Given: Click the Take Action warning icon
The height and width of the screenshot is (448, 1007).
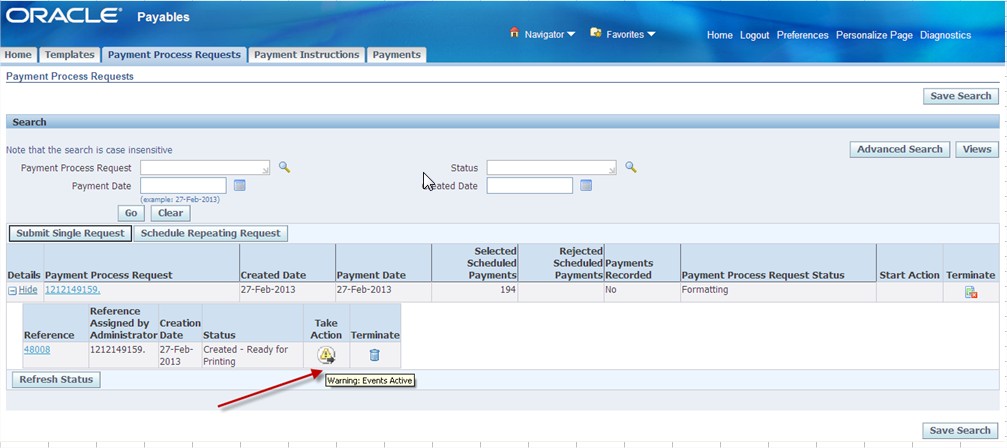Looking at the screenshot, I should 326,354.
